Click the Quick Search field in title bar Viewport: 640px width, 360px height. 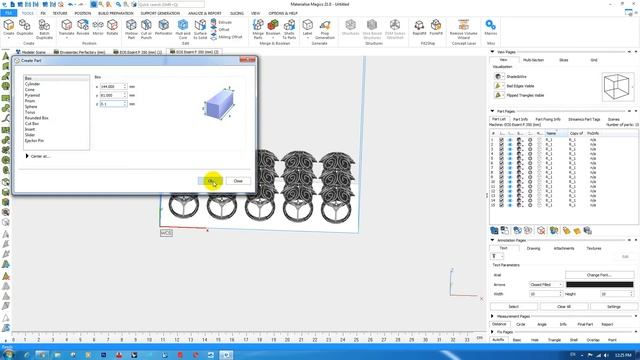tap(171, 4)
